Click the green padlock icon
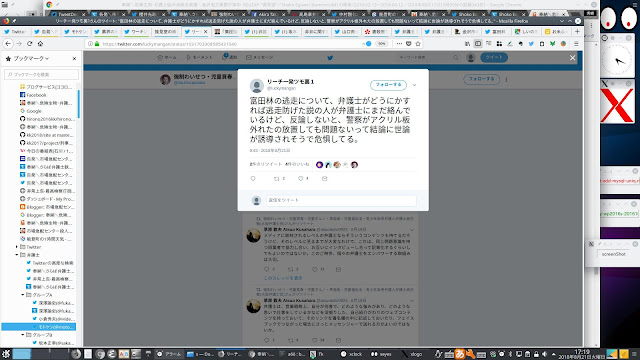Screen dimensions: 640x360 pyautogui.click(x=97, y=44)
